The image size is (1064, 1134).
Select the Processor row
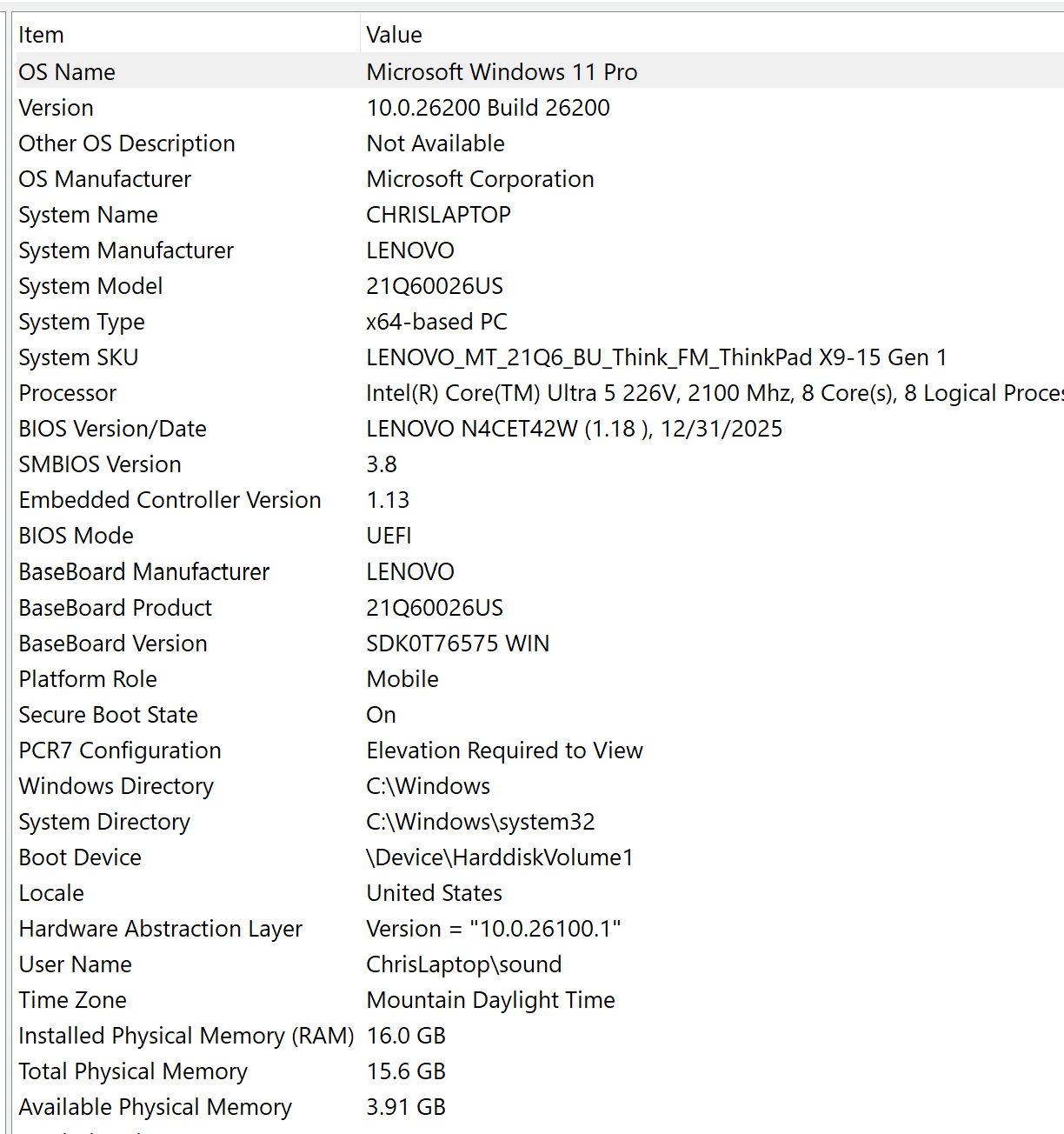coord(540,393)
